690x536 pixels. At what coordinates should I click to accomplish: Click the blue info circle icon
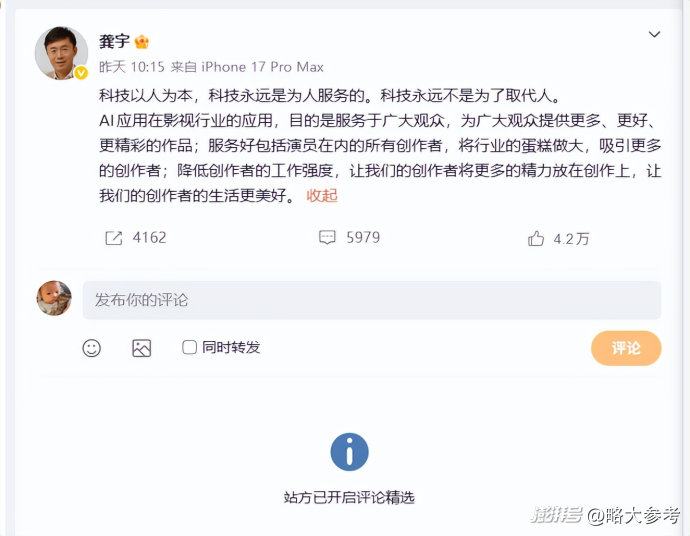coord(349,452)
